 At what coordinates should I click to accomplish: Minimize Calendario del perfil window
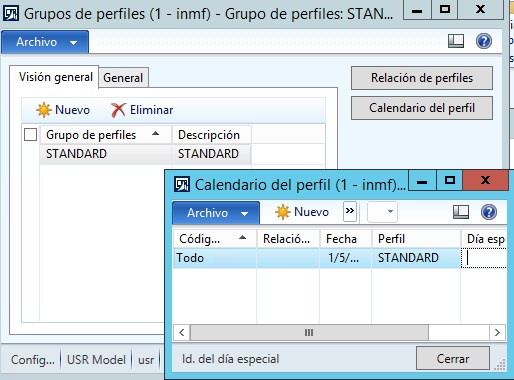click(422, 180)
